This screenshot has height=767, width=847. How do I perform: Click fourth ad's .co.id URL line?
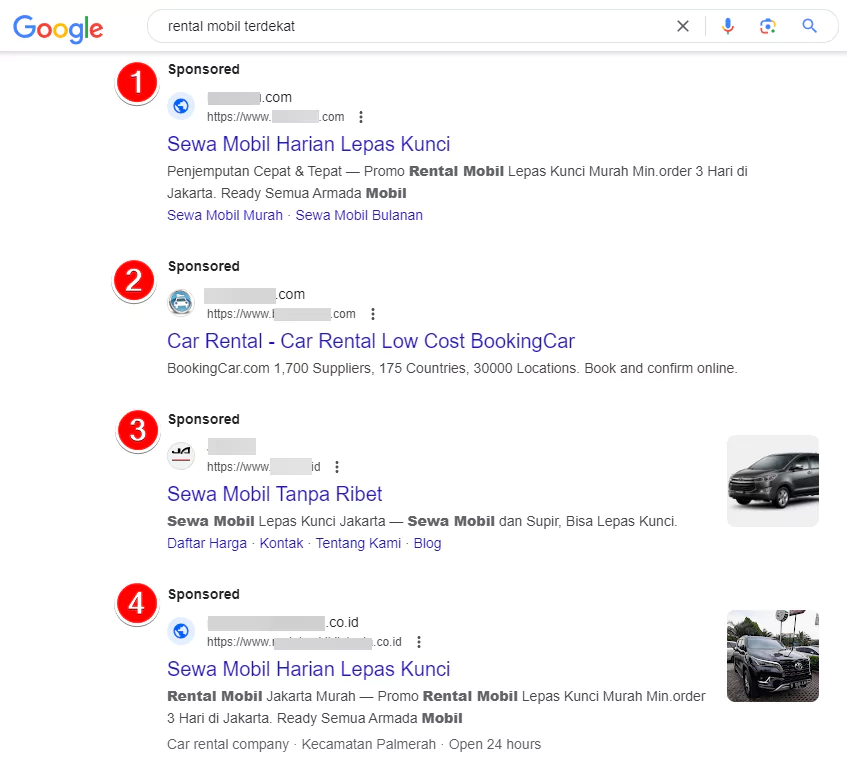pos(304,642)
